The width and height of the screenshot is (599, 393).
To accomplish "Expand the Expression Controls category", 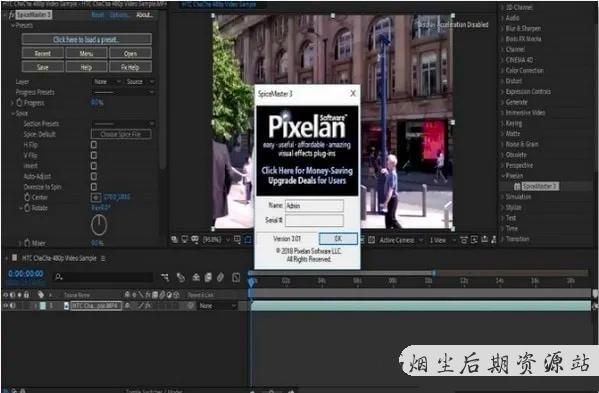I will coord(503,92).
